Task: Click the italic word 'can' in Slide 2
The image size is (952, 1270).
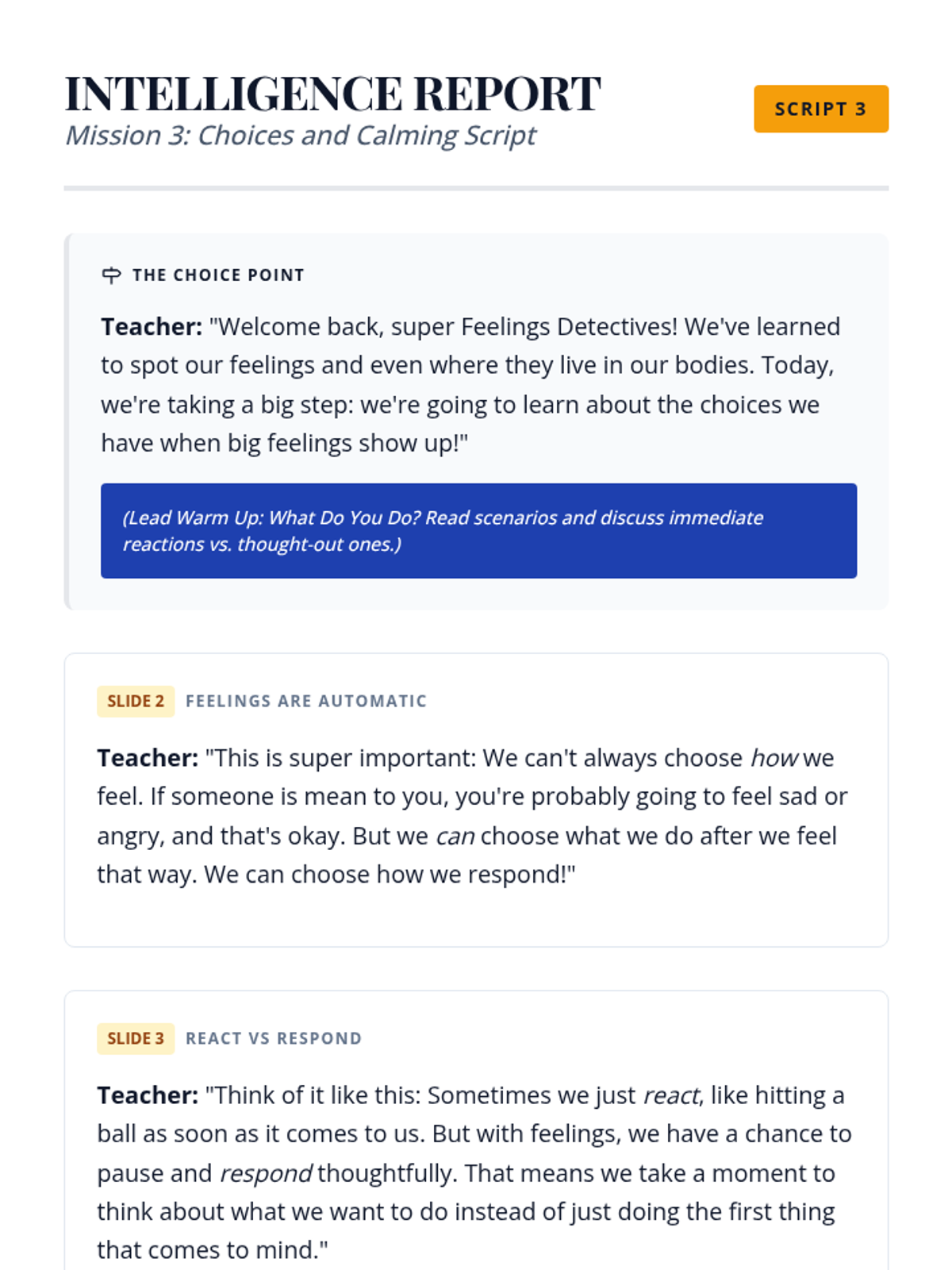Action: click(x=455, y=836)
